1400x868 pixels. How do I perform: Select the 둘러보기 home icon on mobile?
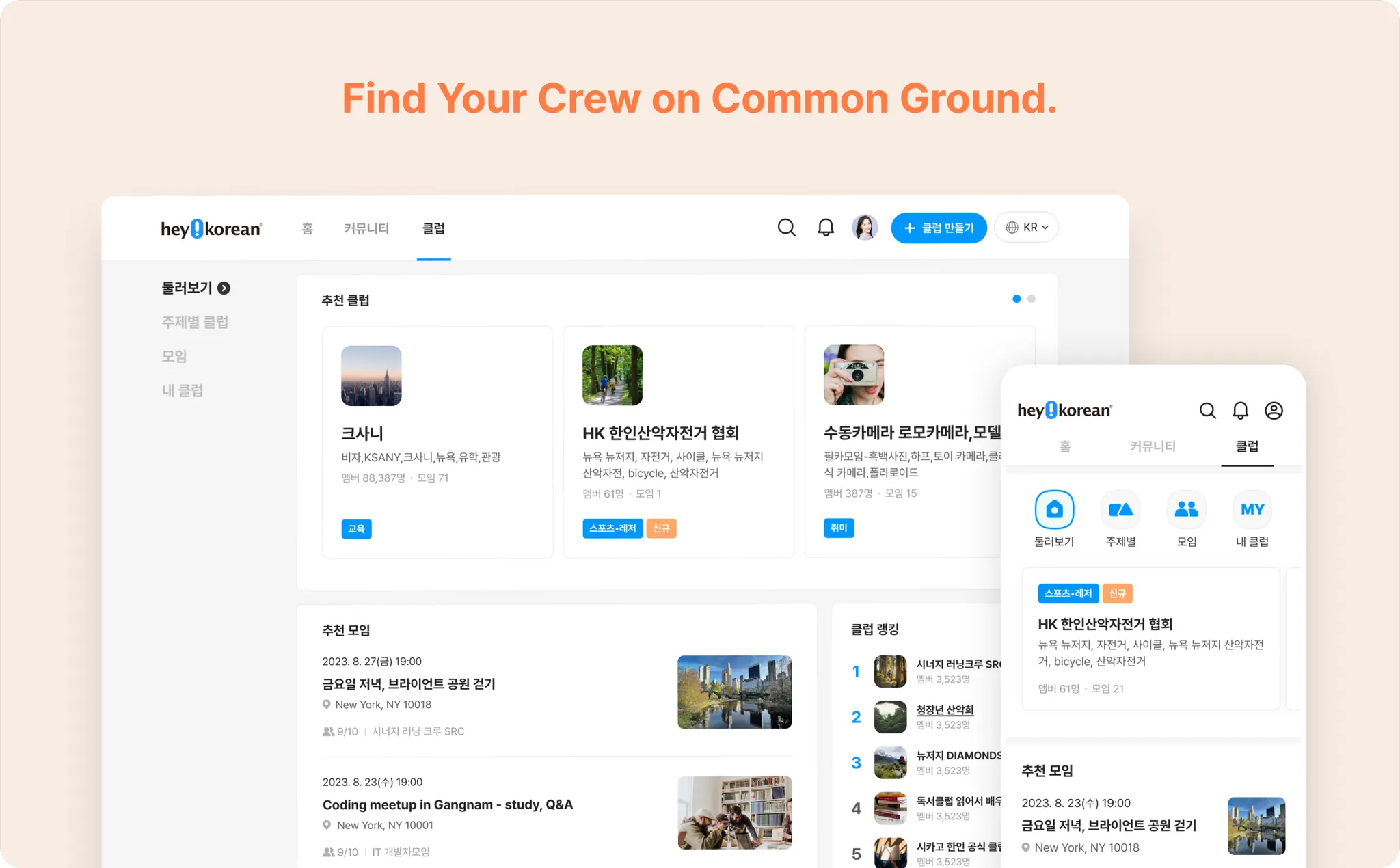(x=1054, y=510)
